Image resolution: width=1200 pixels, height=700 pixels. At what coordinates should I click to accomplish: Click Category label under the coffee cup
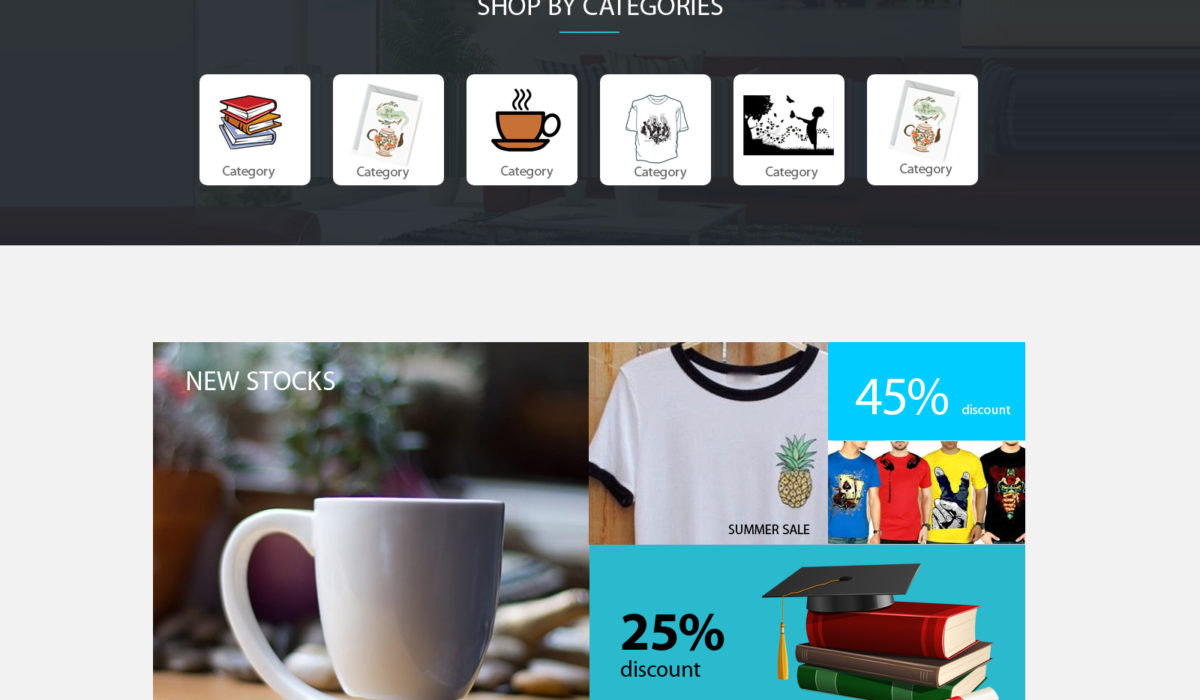click(526, 171)
